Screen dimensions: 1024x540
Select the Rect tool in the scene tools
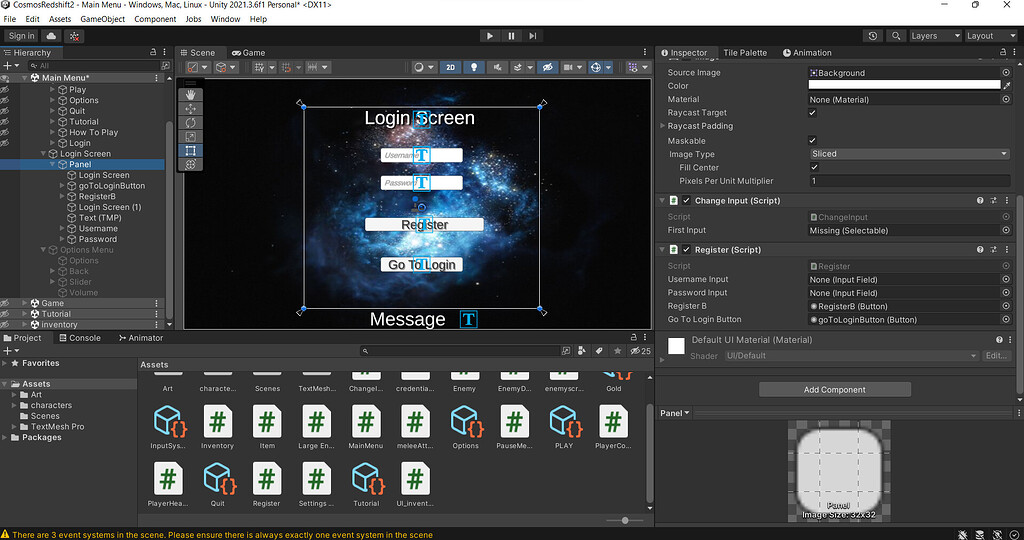click(190, 151)
